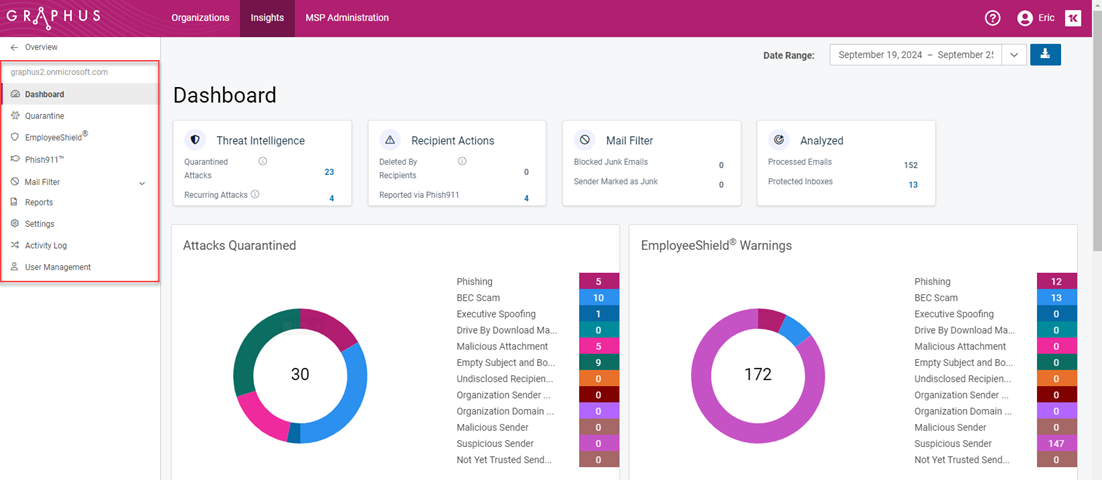Image resolution: width=1102 pixels, height=480 pixels.
Task: Click the Activity Log shuffle icon
Action: click(x=15, y=245)
